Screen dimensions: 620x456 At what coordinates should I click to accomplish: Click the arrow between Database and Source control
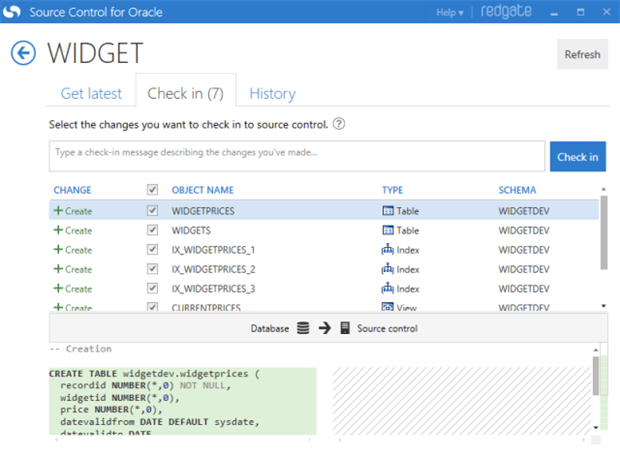pyautogui.click(x=325, y=328)
